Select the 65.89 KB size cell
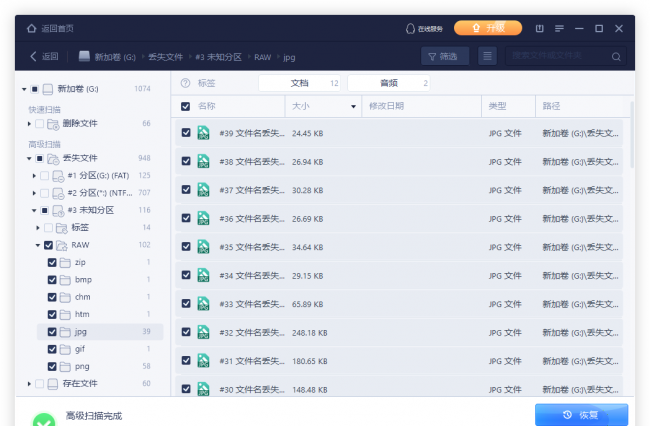 (308, 304)
